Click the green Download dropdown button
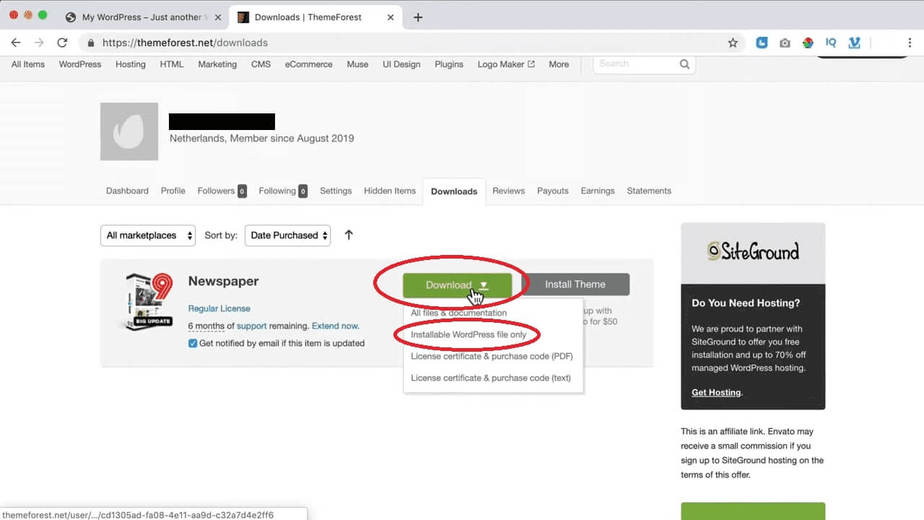Screen dimensions: 924x520 coord(457,285)
